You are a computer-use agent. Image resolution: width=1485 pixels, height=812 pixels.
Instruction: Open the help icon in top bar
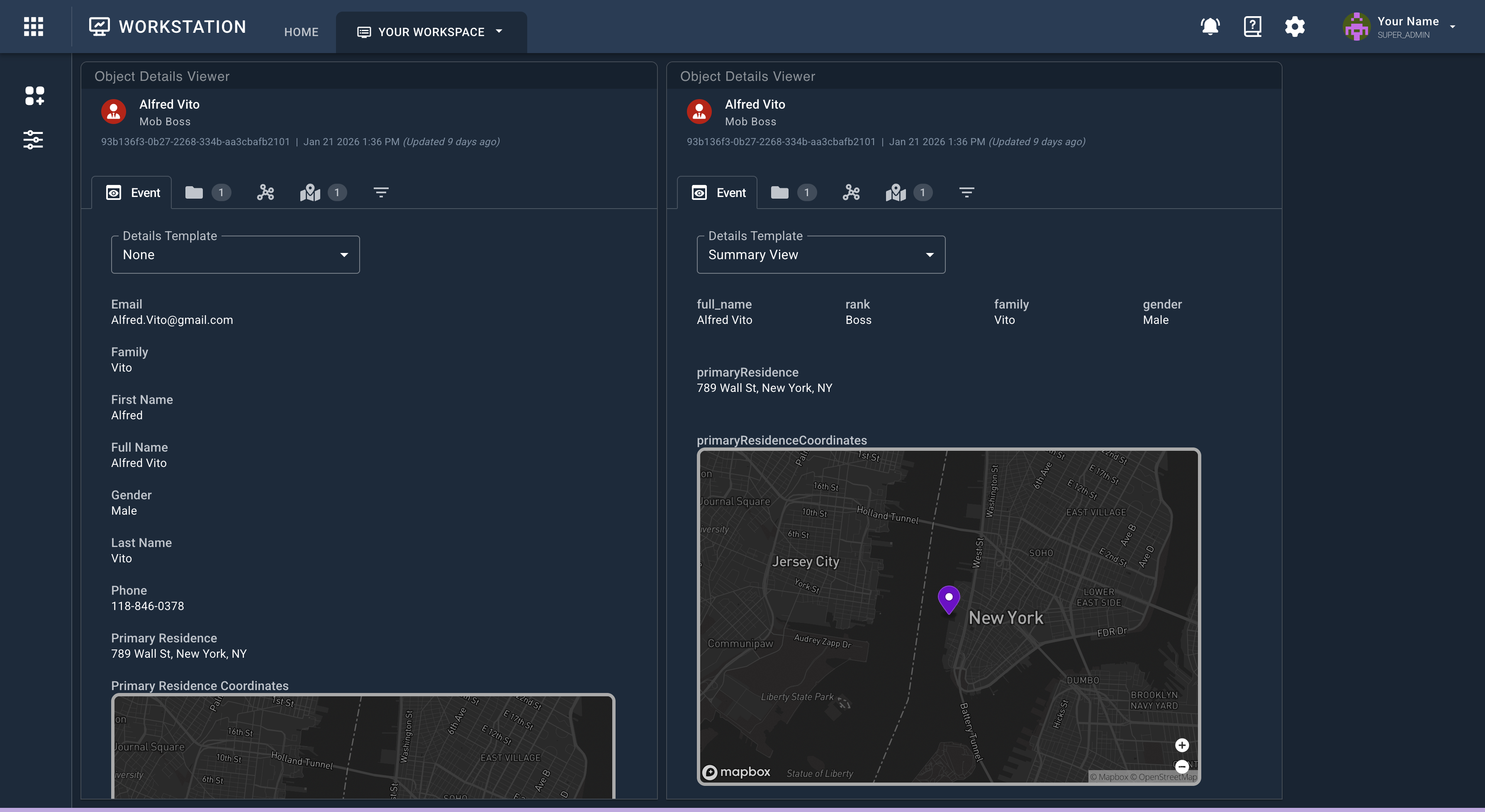tap(1252, 26)
